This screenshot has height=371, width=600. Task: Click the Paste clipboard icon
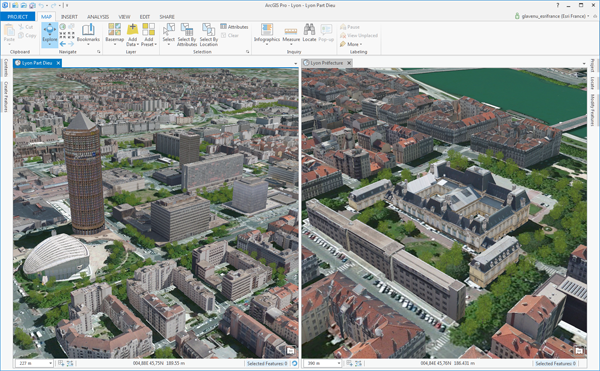tap(9, 30)
